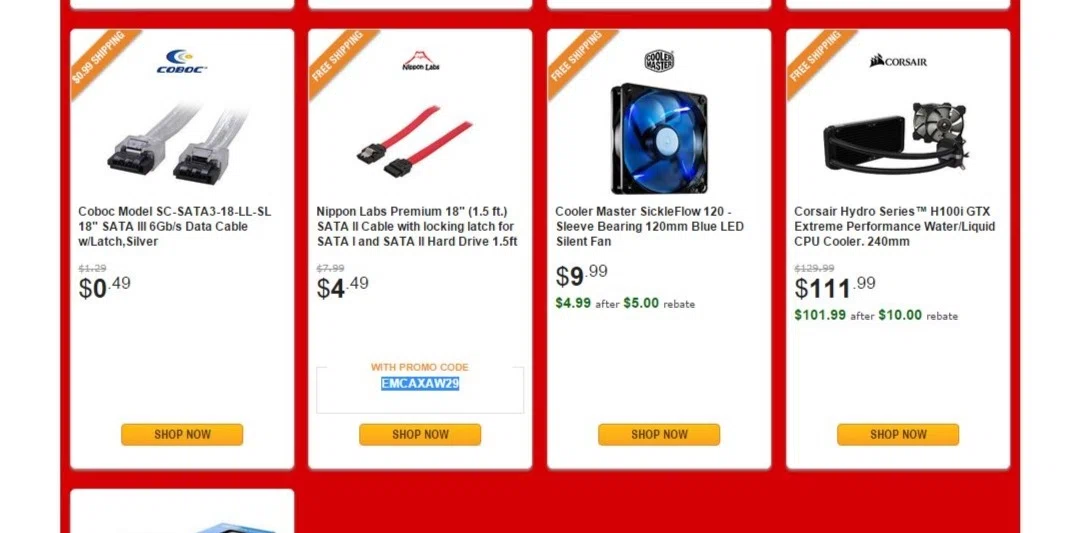Shop Now for Coboc SATA III cable
1079x533 pixels.
pyautogui.click(x=182, y=435)
